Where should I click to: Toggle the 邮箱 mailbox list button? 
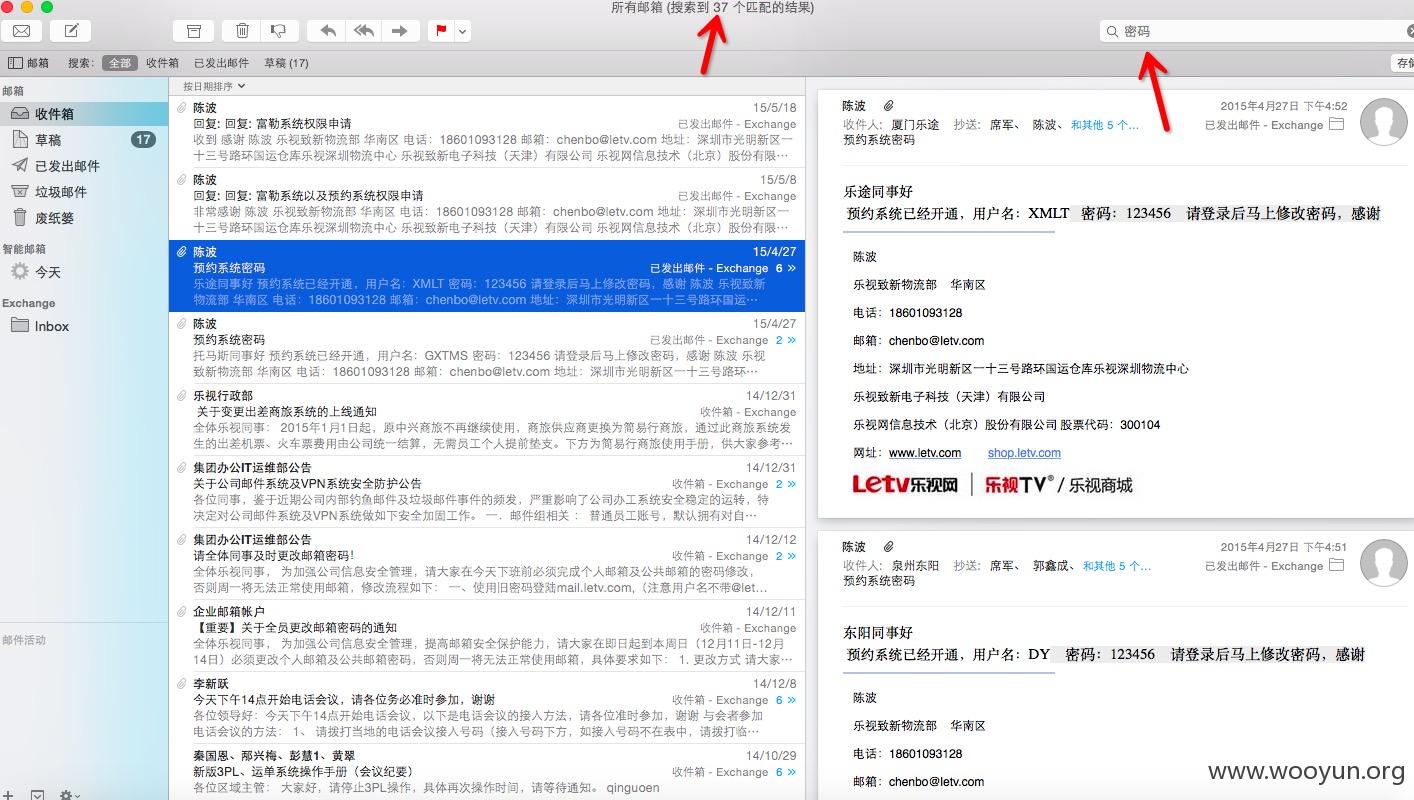[x=29, y=62]
